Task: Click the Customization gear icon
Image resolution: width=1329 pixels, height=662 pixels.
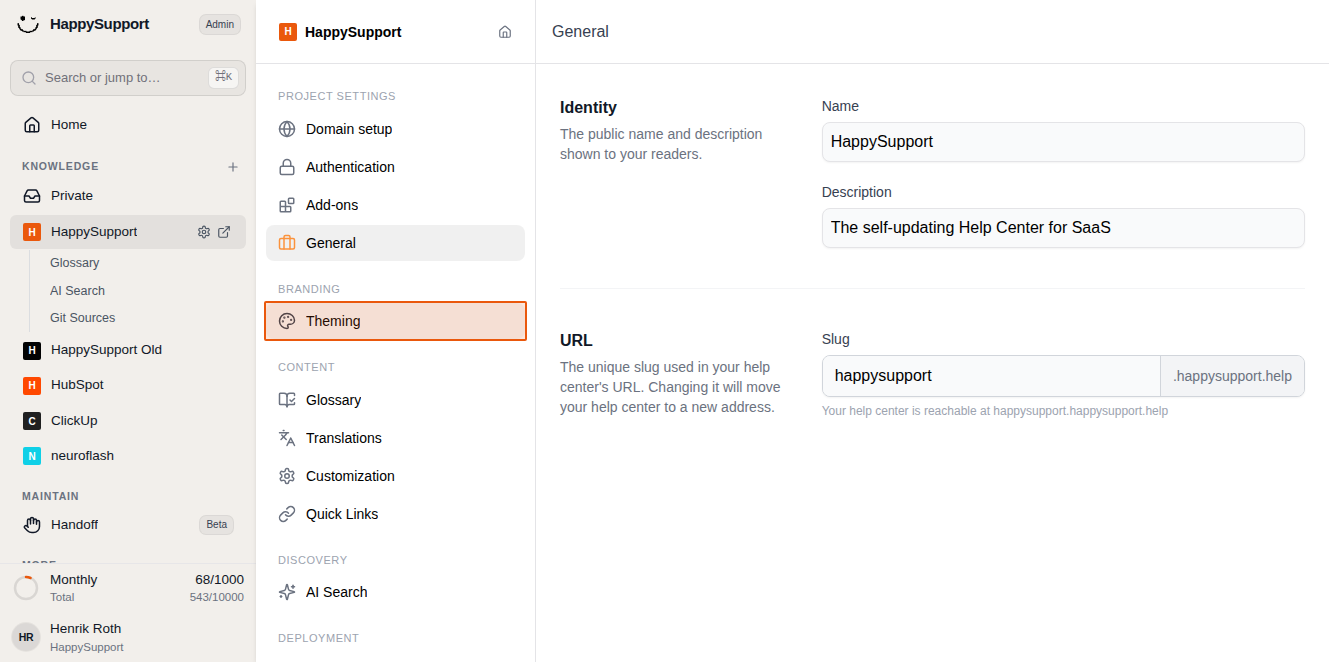Action: coord(287,476)
